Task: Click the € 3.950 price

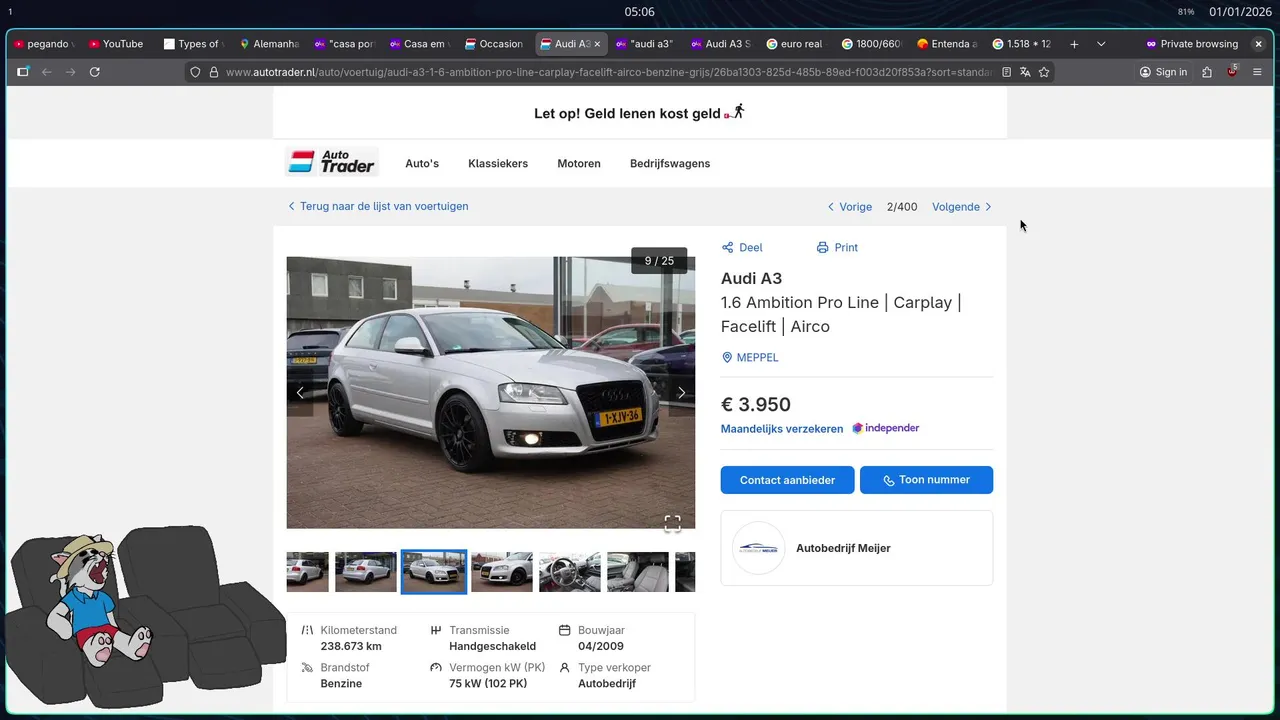Action: coord(756,404)
